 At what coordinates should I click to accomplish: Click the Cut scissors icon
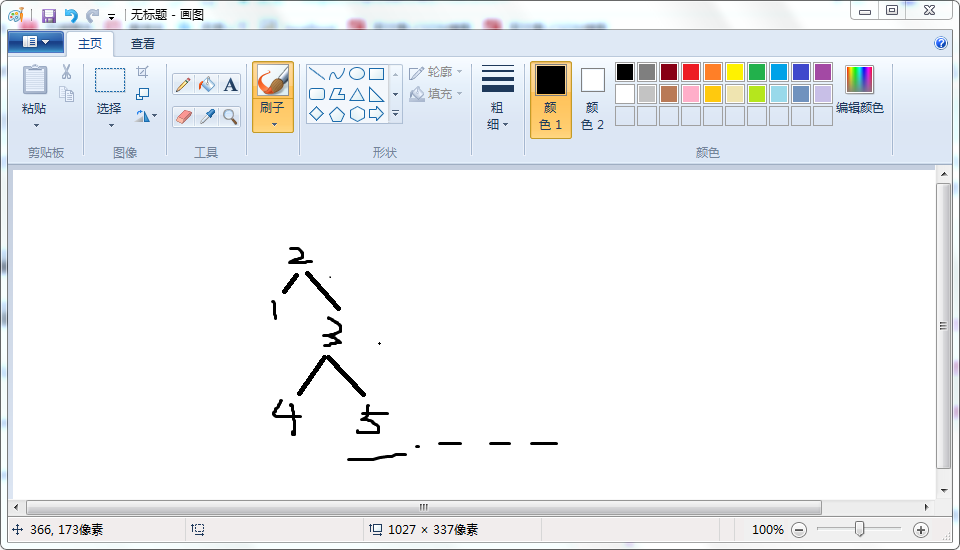click(66, 72)
